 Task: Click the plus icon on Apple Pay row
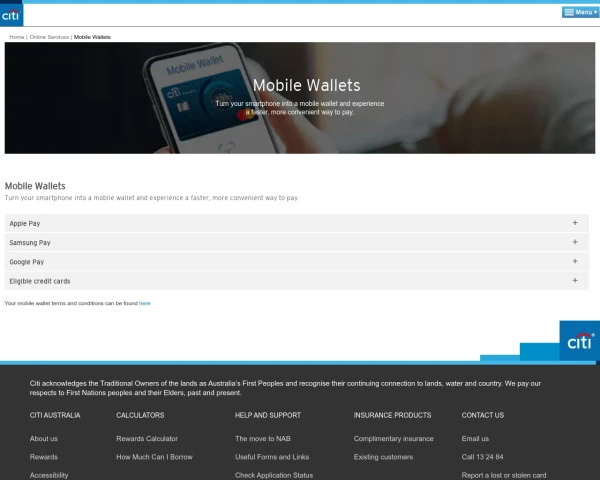[575, 223]
